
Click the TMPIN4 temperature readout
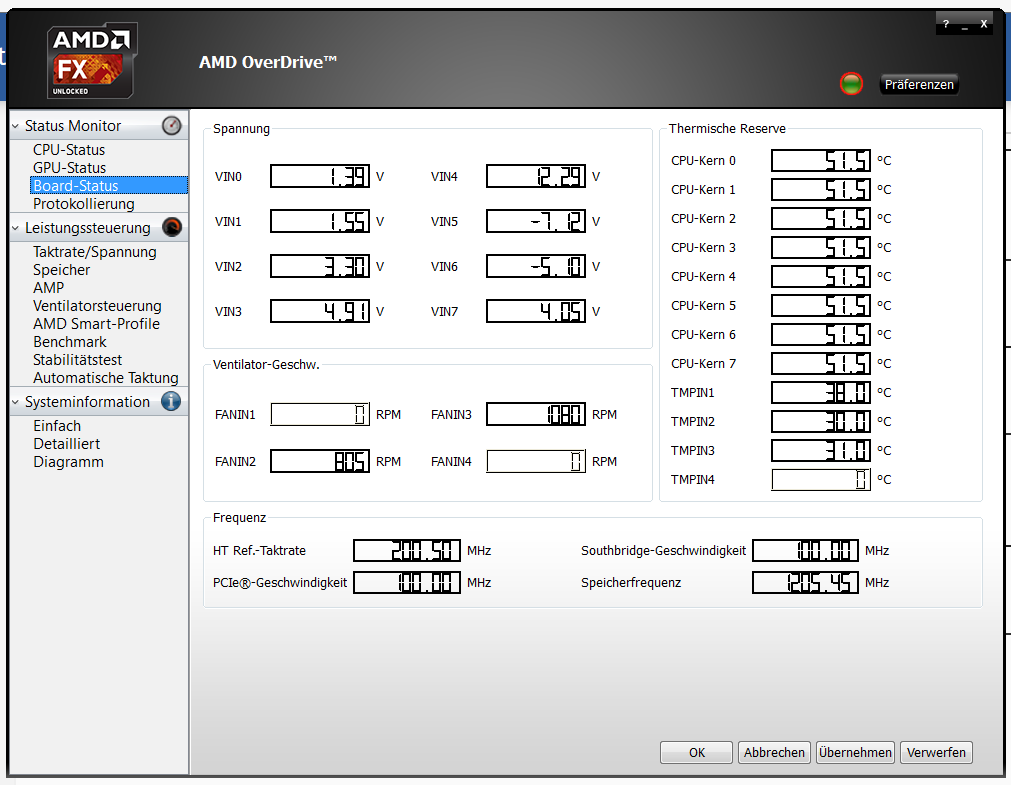821,479
